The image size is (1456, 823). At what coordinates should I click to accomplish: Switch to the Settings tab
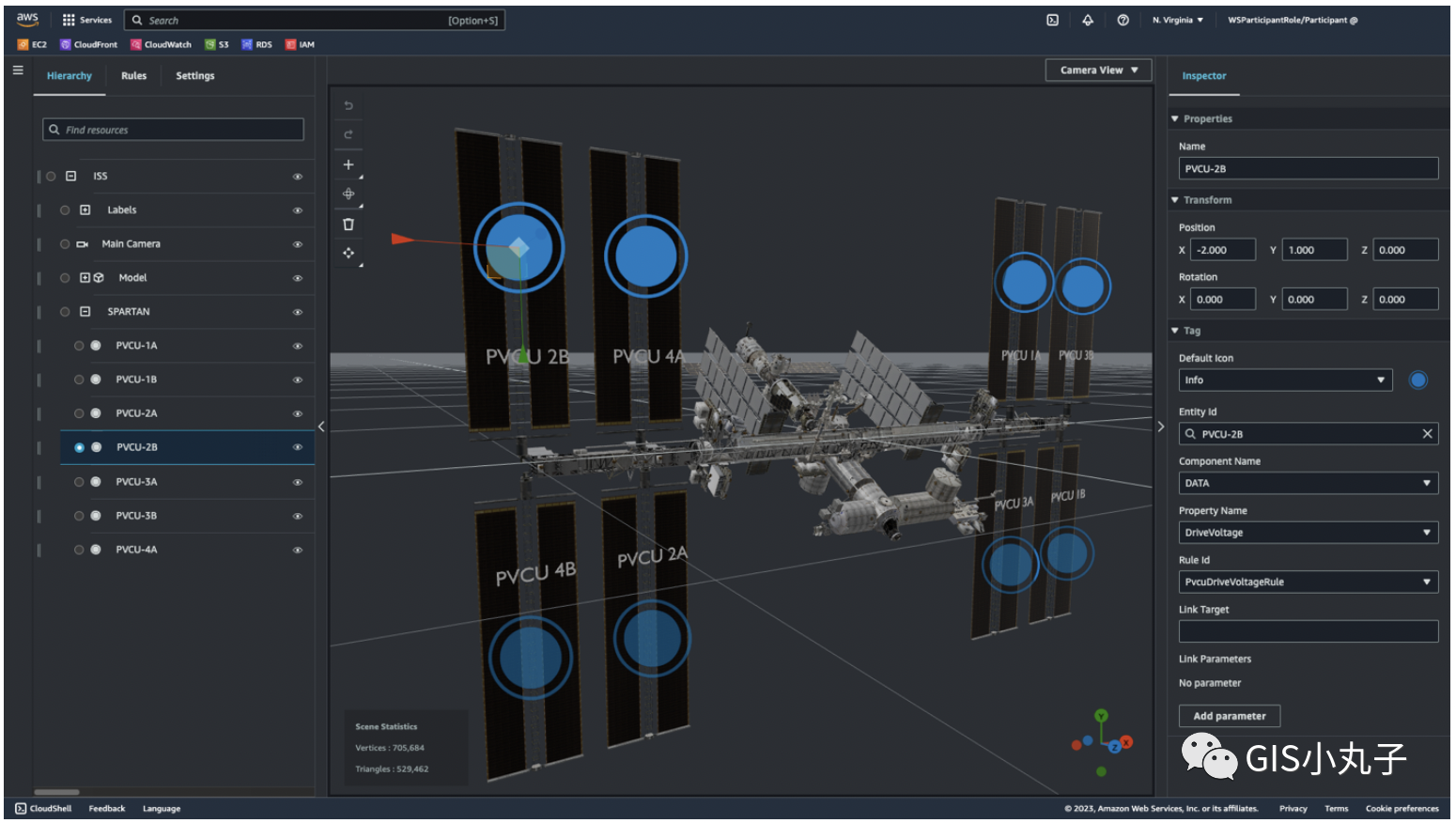(195, 76)
